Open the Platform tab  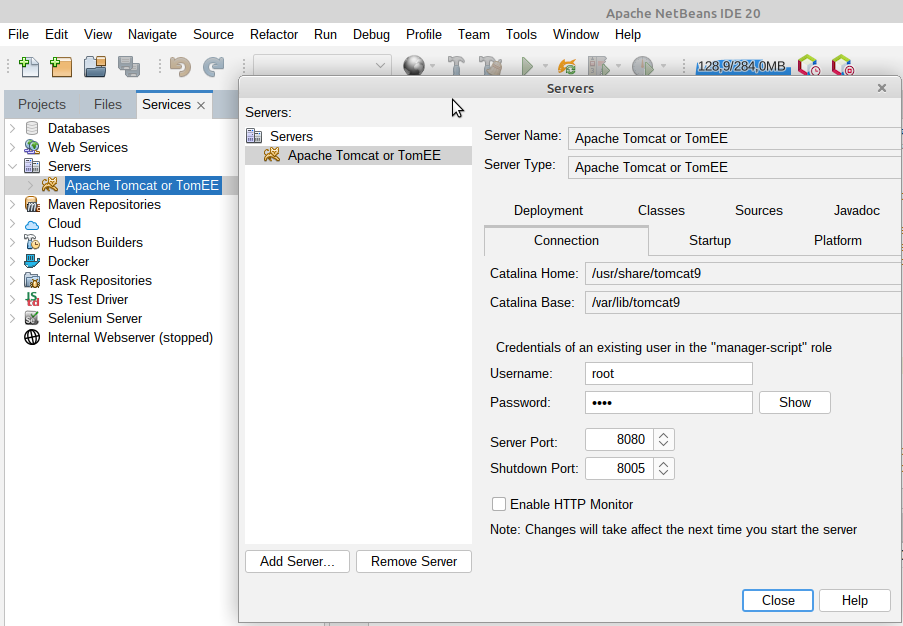837,241
